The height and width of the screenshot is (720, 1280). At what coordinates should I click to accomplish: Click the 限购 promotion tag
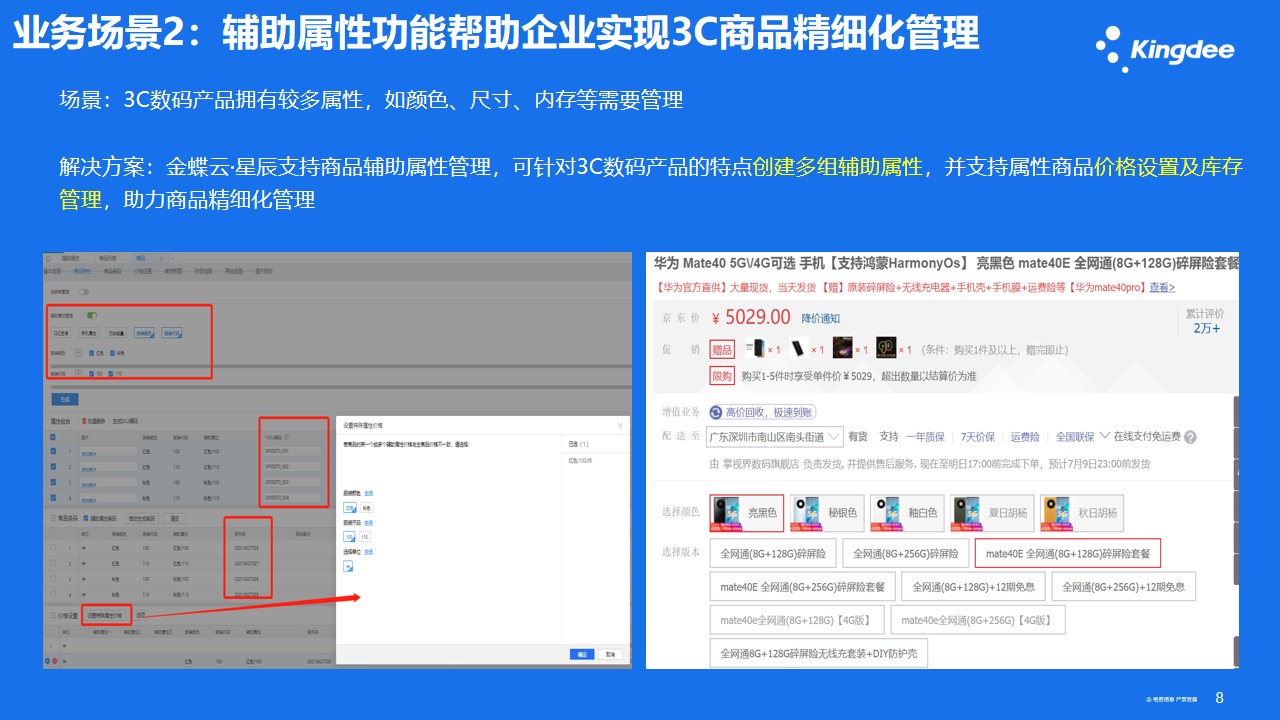click(x=722, y=376)
